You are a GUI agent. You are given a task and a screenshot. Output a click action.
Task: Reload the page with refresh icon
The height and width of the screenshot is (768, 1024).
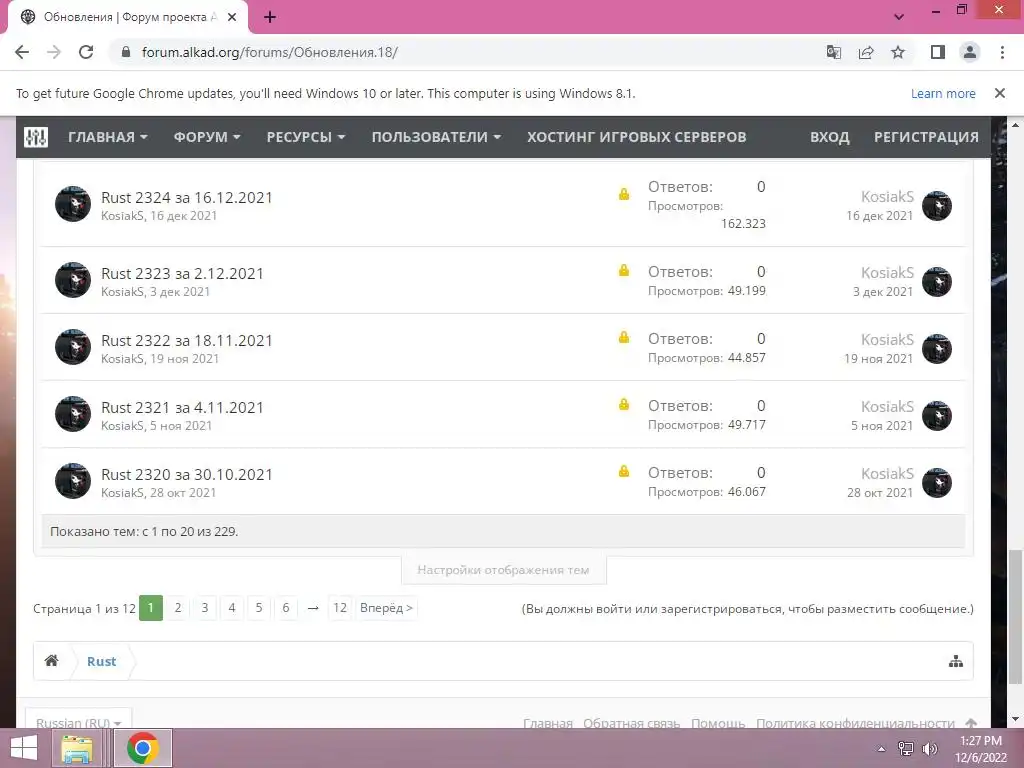pos(86,52)
